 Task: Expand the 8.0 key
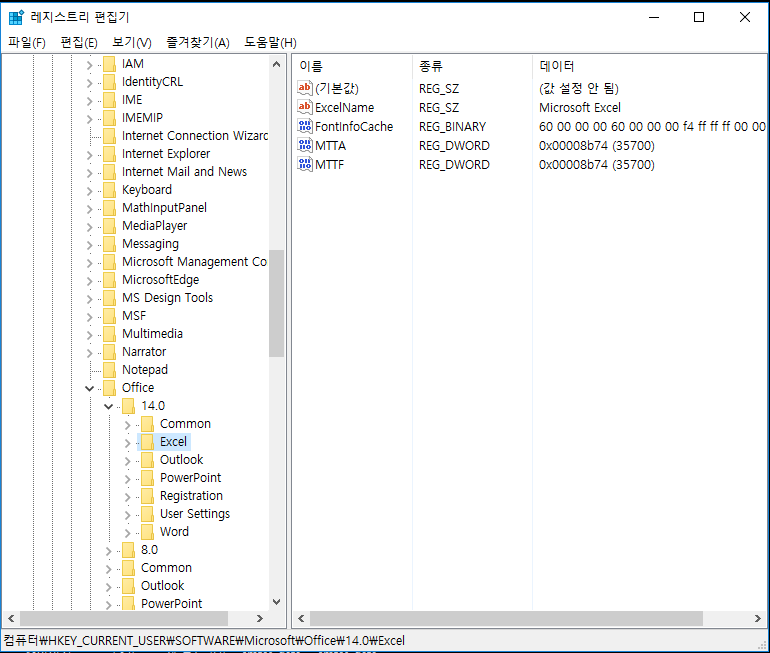[109, 551]
